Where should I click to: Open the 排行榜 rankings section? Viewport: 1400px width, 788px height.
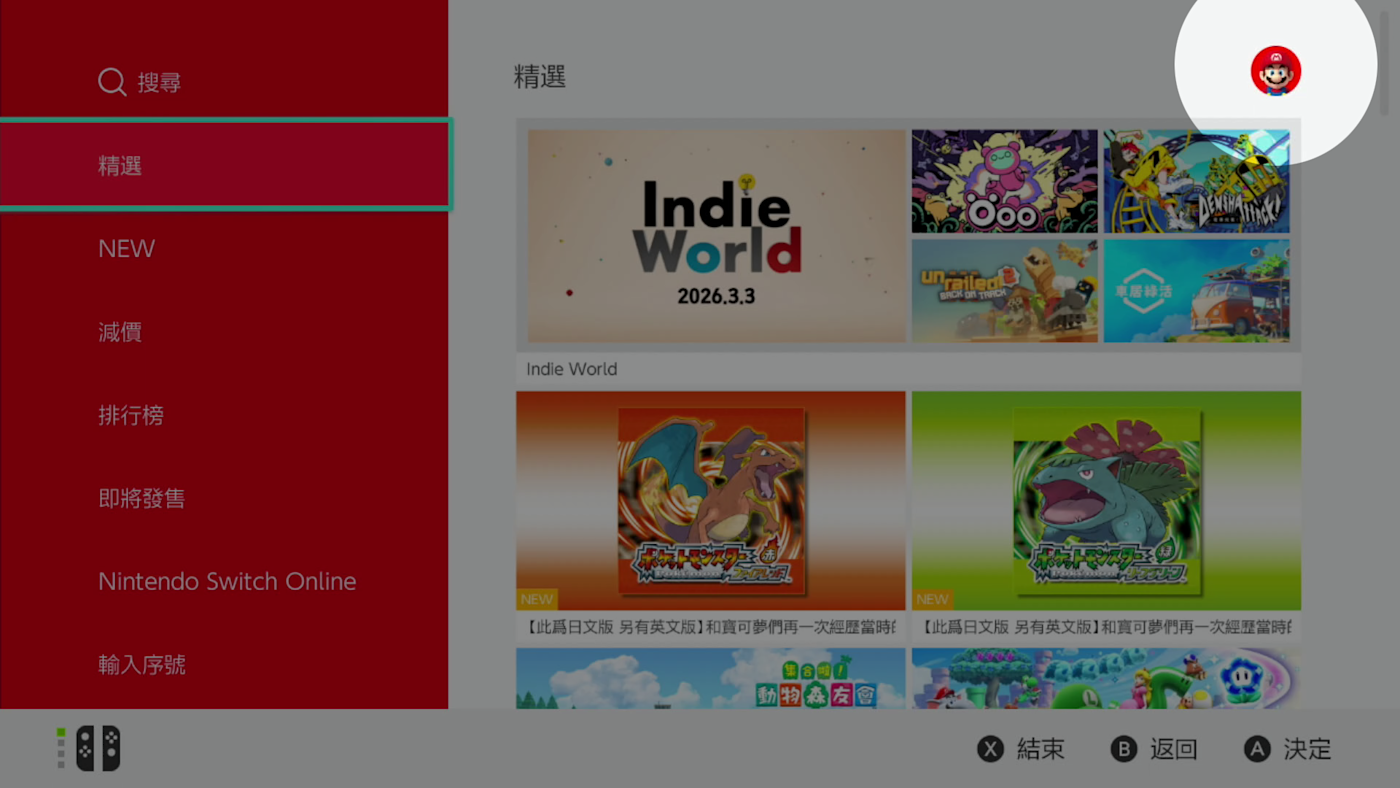(131, 415)
